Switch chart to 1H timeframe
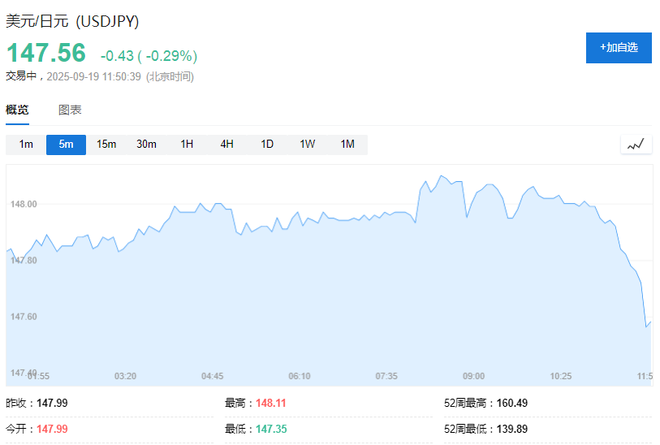Screen dimensions: 660x445 pos(187,145)
